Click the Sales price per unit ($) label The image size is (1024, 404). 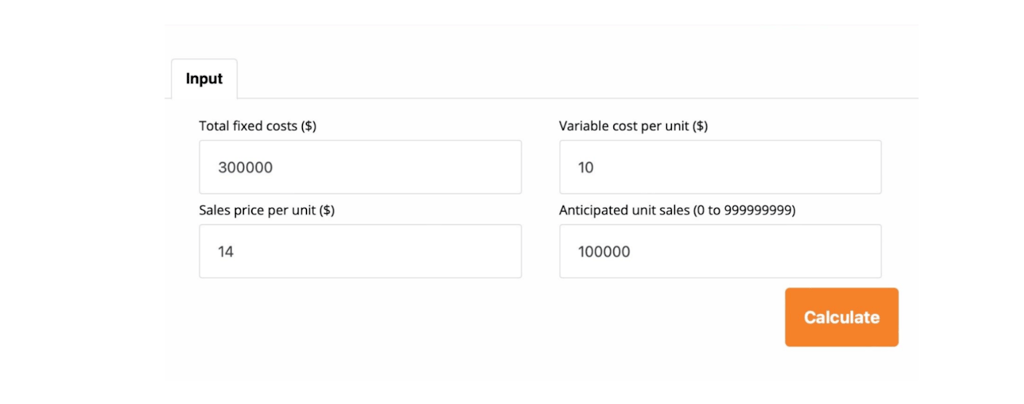click(267, 210)
